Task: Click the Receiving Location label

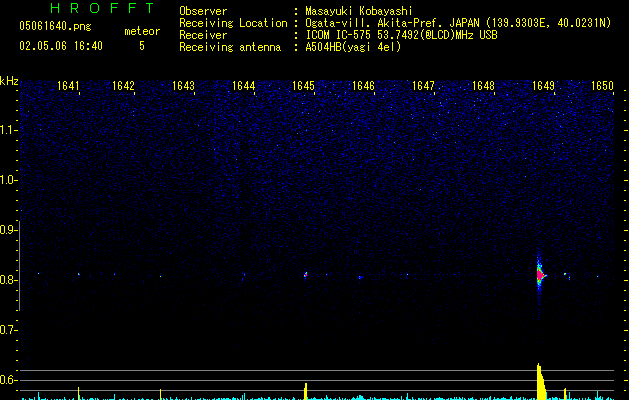Action: (233, 23)
